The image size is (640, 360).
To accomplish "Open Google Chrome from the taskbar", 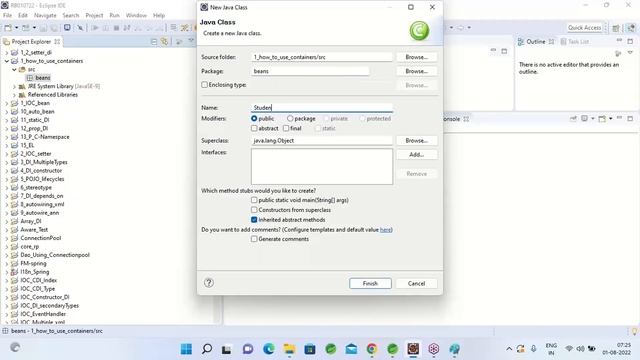I will click(372, 349).
